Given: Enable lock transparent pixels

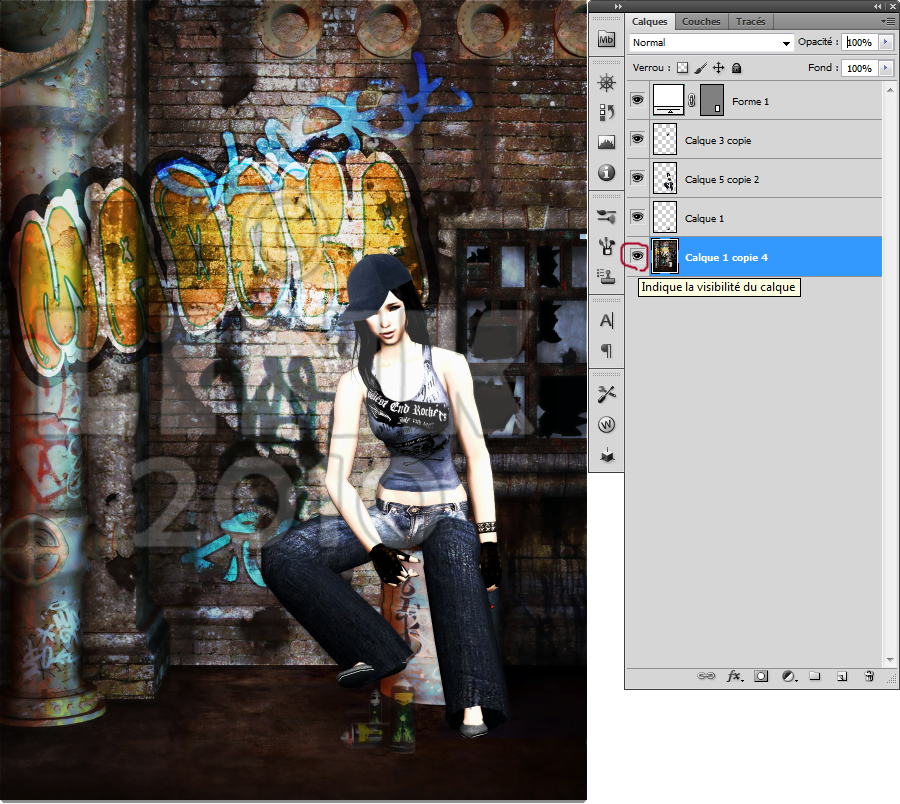Looking at the screenshot, I should click(683, 68).
